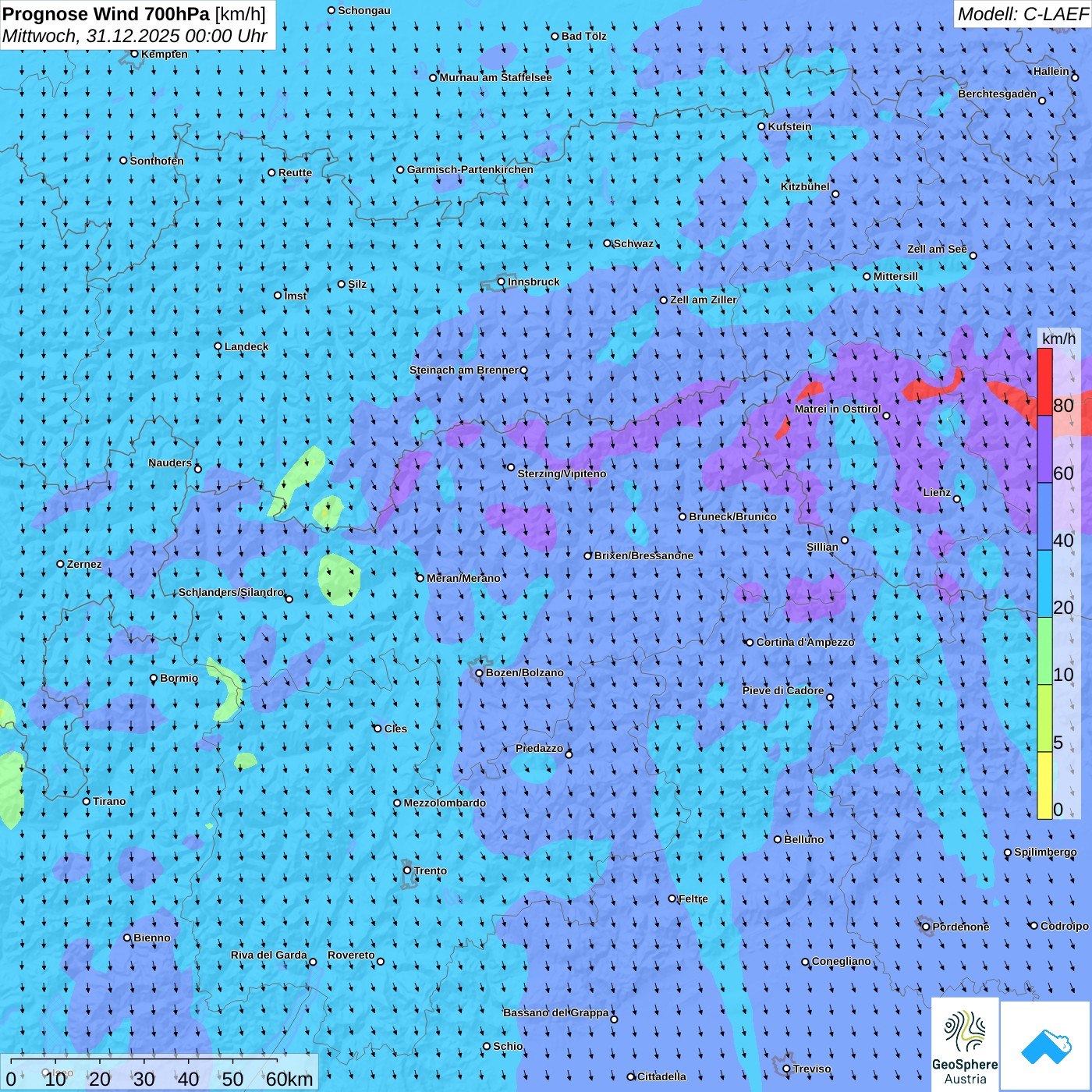
Task: Click the 'Schio' label
Action: click(508, 1046)
